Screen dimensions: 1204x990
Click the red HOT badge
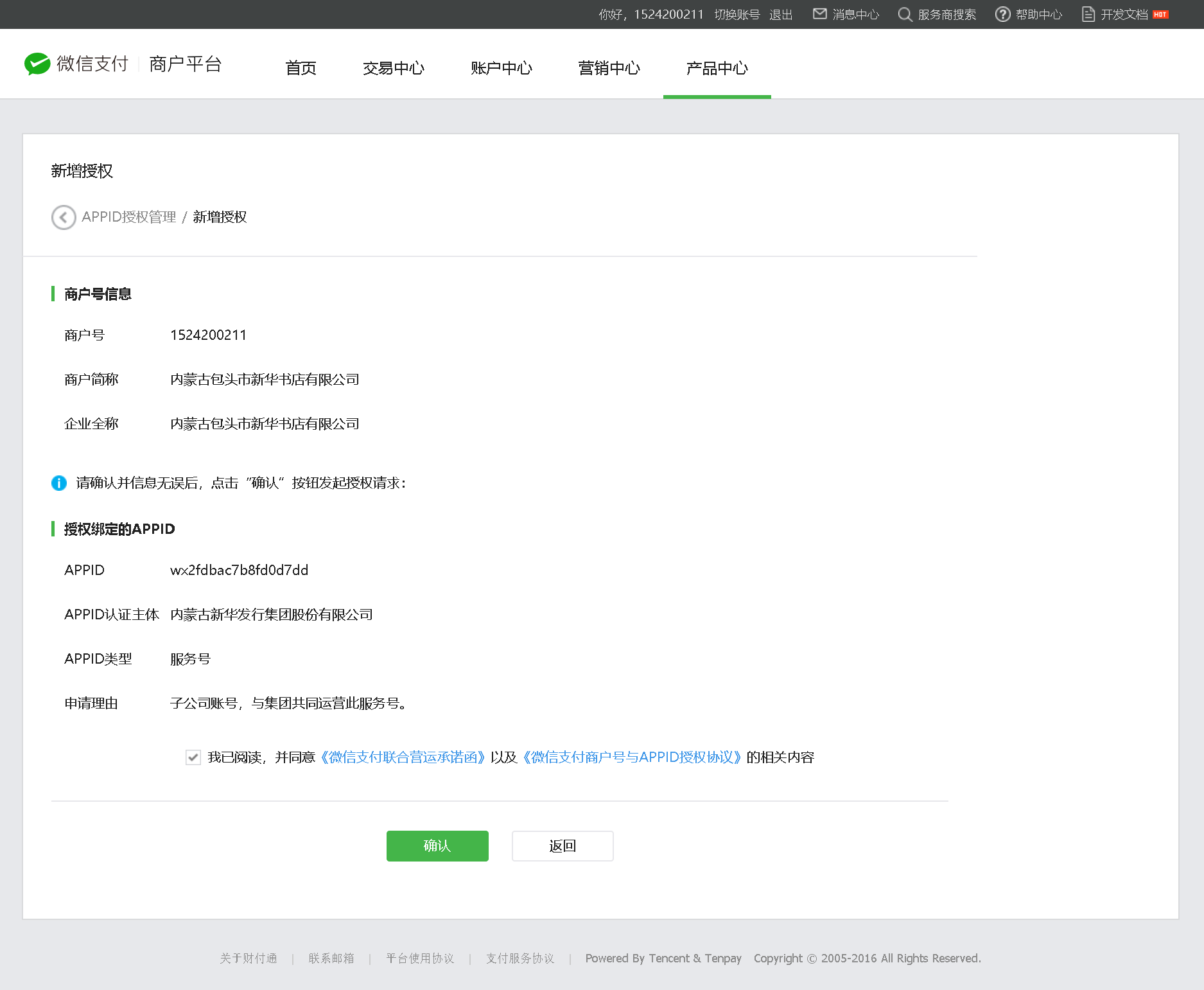pos(1160,14)
